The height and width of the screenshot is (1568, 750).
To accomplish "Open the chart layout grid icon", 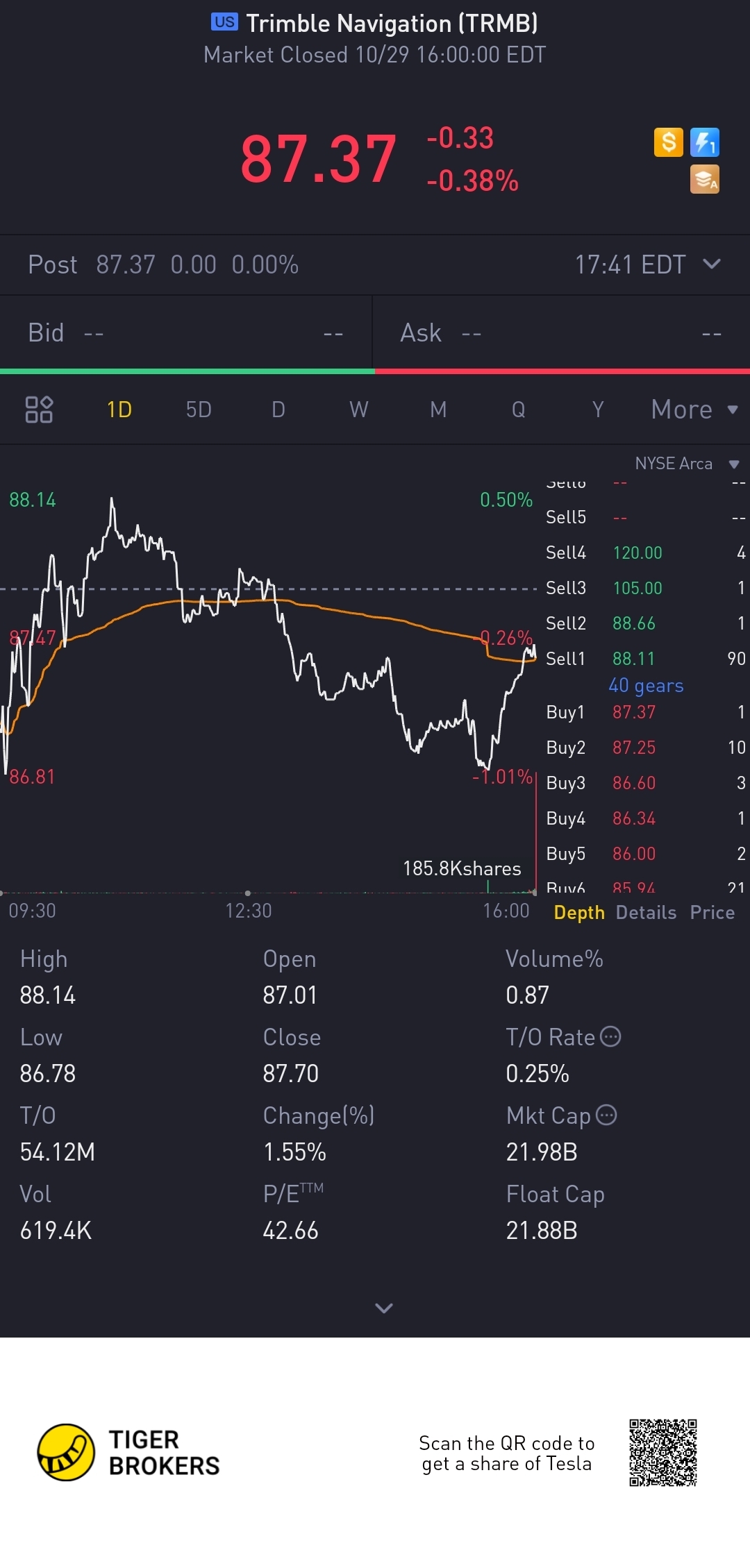I will tap(39, 410).
